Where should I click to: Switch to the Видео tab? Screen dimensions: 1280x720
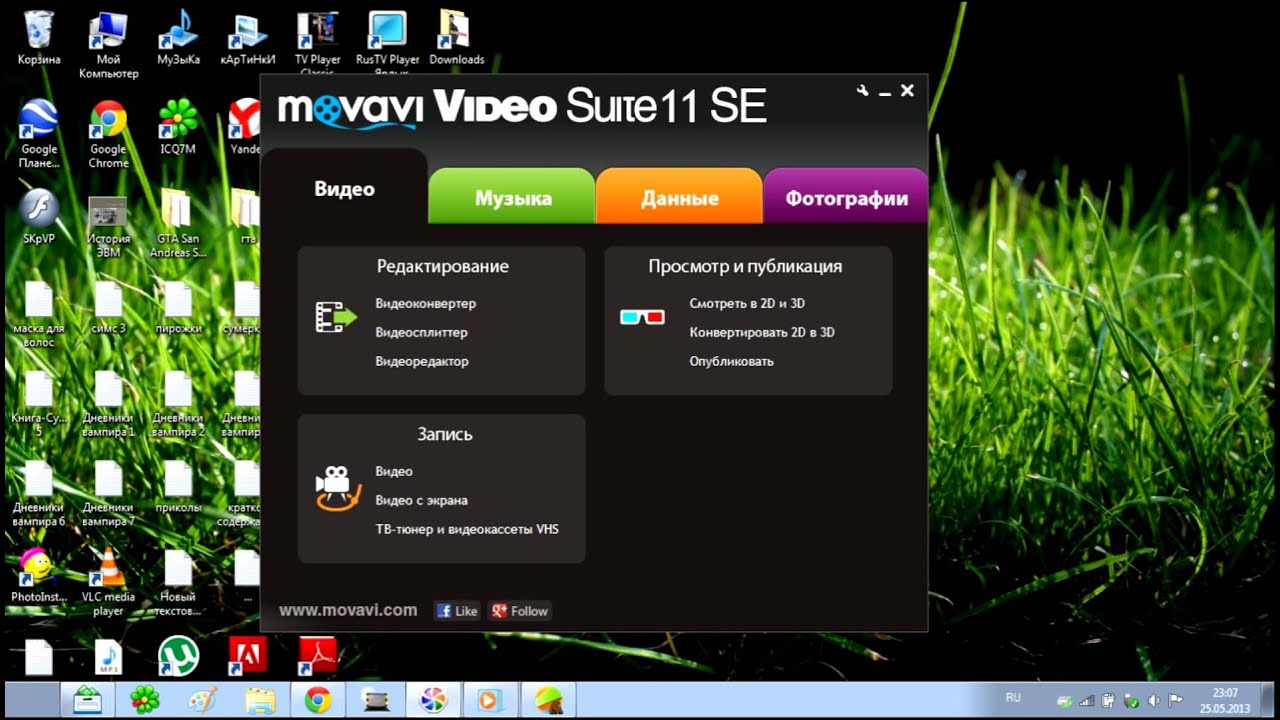[x=344, y=189]
